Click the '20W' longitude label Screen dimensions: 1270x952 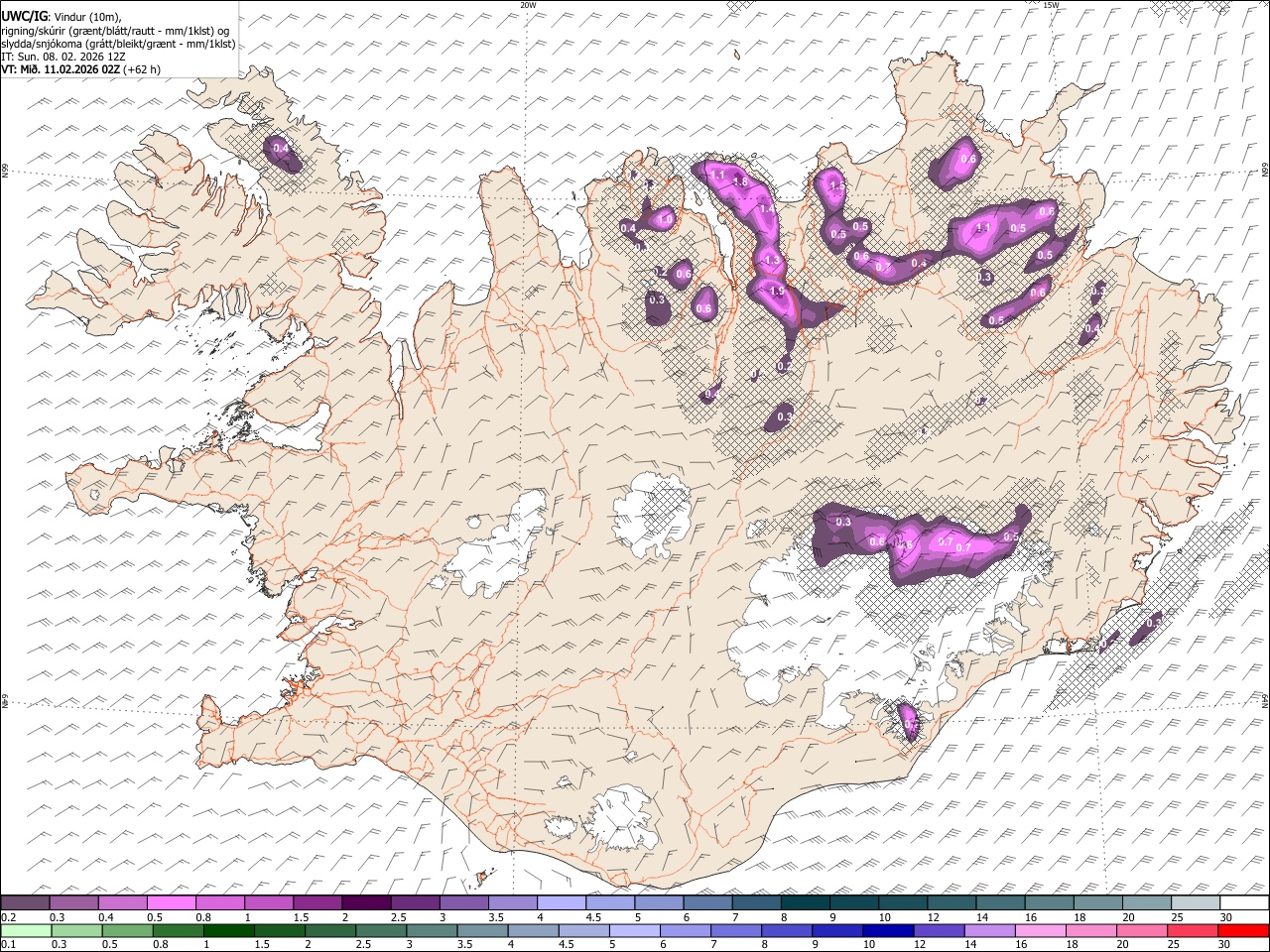click(x=528, y=5)
